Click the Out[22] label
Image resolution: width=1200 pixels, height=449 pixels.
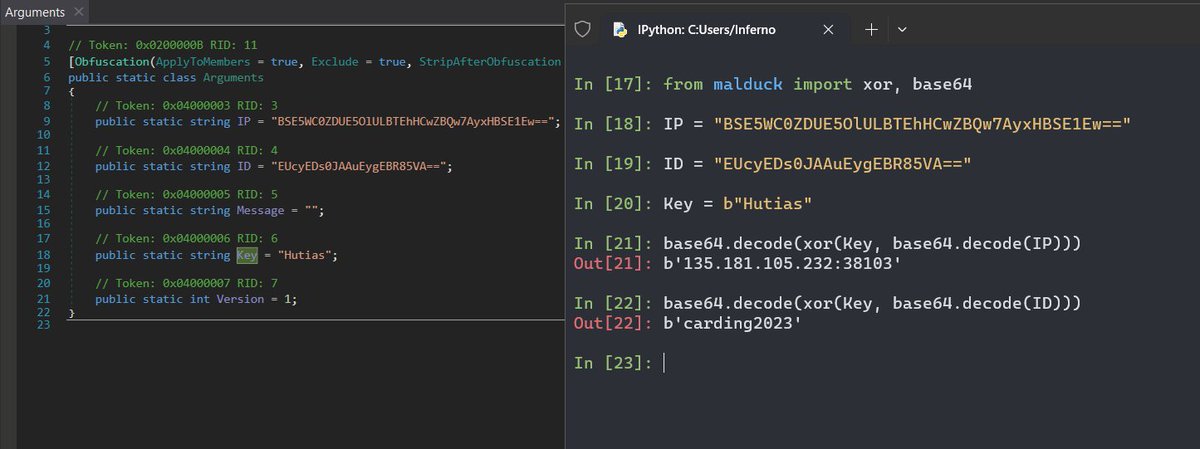(x=614, y=321)
